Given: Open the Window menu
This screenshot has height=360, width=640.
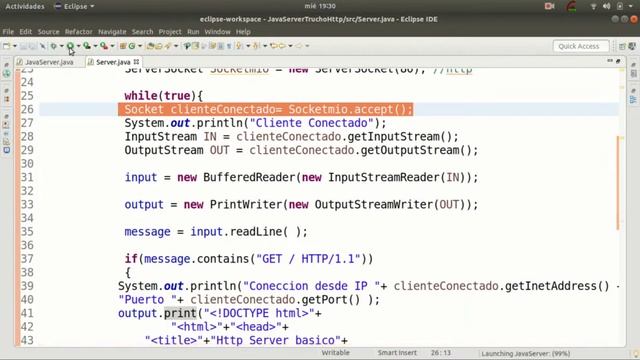Looking at the screenshot, I should pos(217,31).
